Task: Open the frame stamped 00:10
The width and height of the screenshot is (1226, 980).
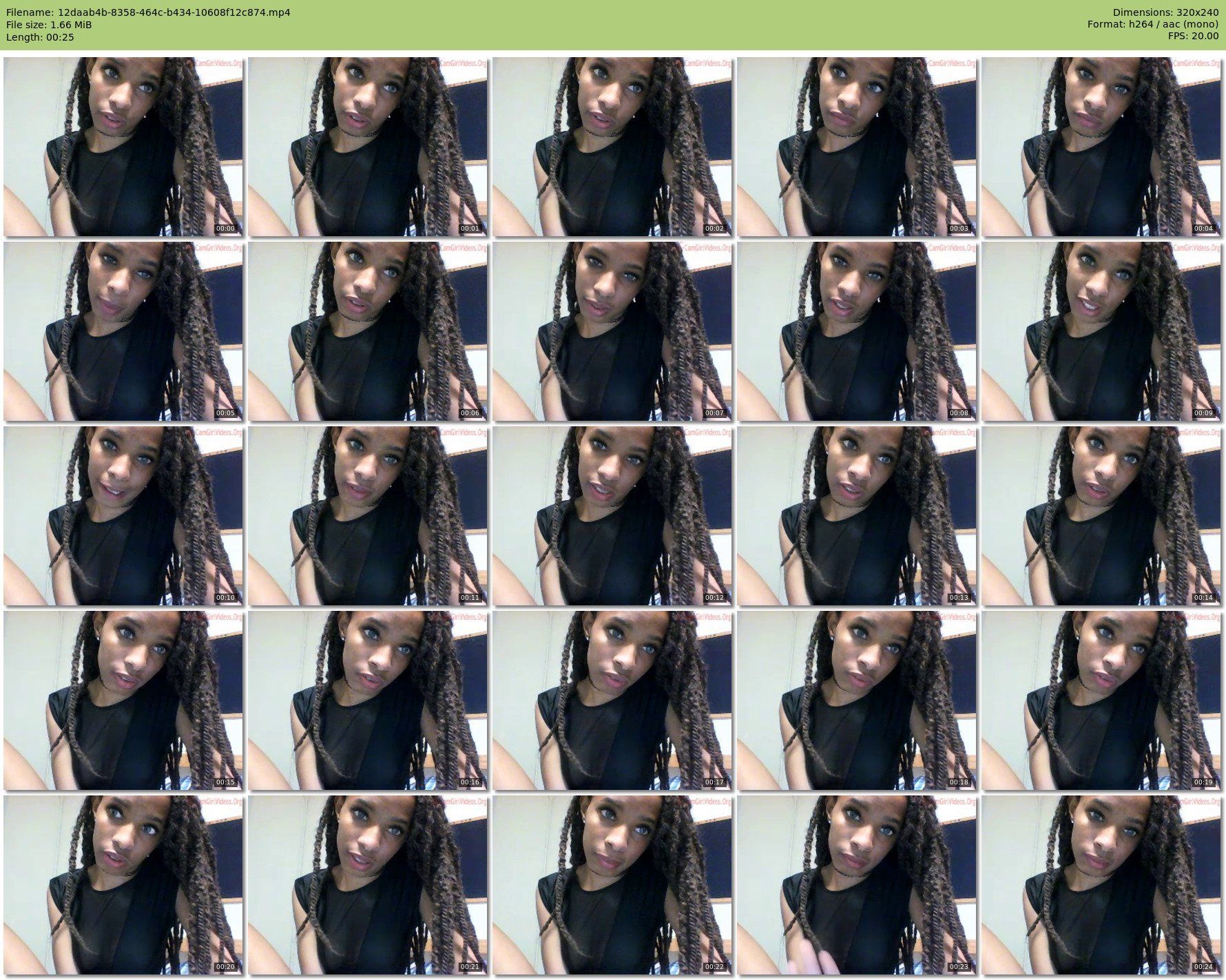Action: point(123,516)
